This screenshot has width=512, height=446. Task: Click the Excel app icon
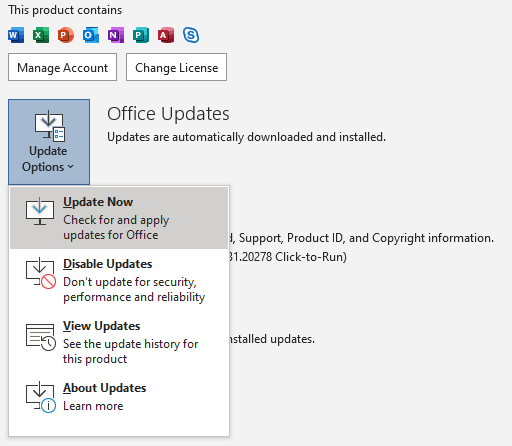pyautogui.click(x=41, y=35)
